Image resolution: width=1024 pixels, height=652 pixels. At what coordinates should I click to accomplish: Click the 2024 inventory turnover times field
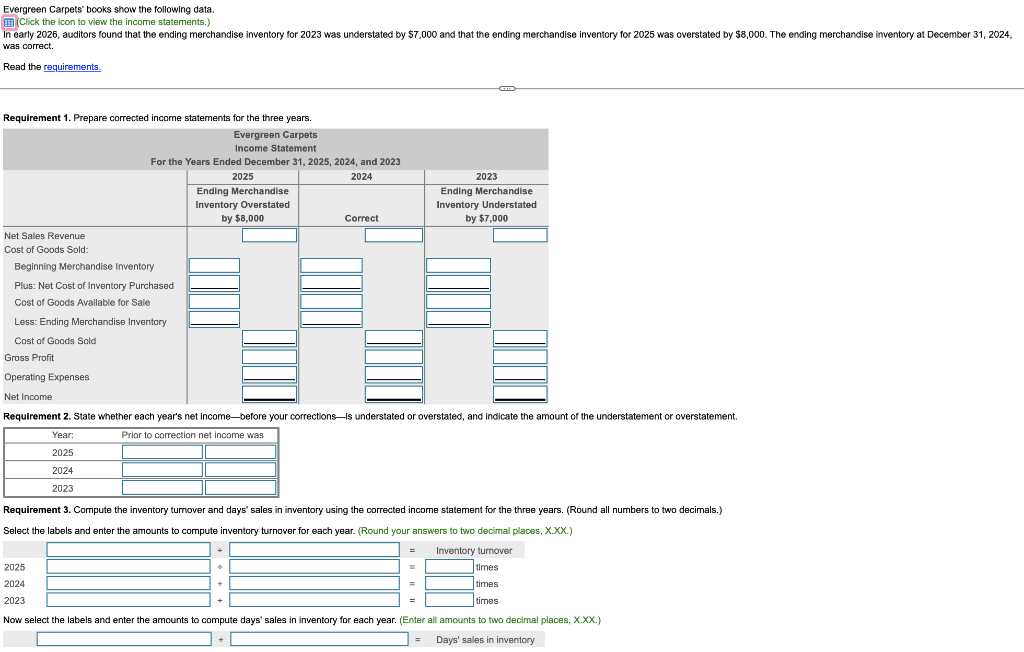pyautogui.click(x=447, y=584)
